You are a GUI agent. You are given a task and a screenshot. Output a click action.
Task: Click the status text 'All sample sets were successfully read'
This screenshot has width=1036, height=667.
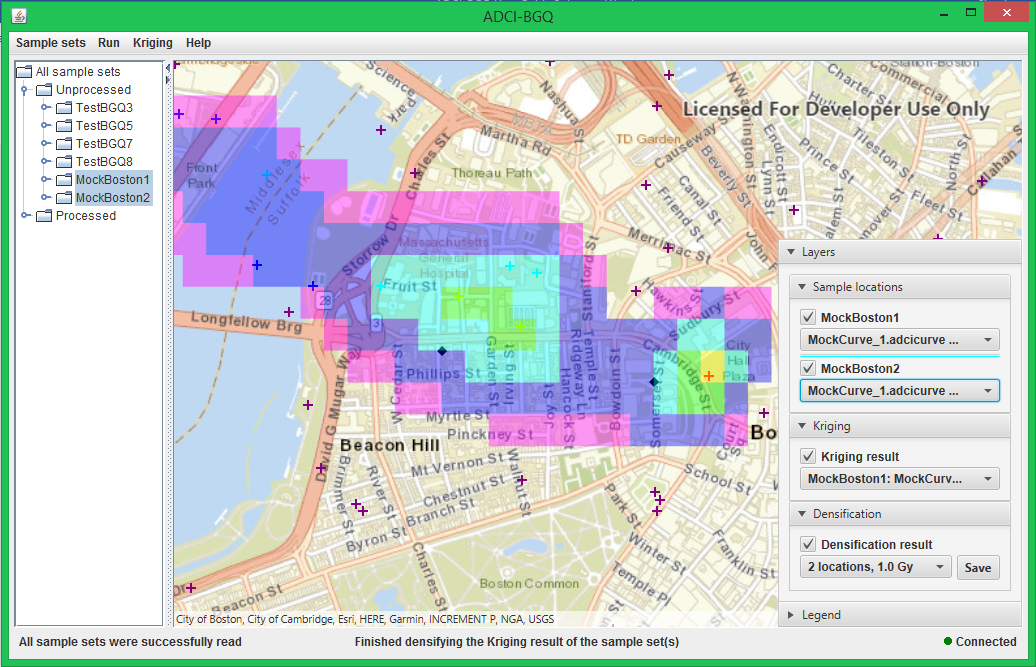[x=130, y=641]
